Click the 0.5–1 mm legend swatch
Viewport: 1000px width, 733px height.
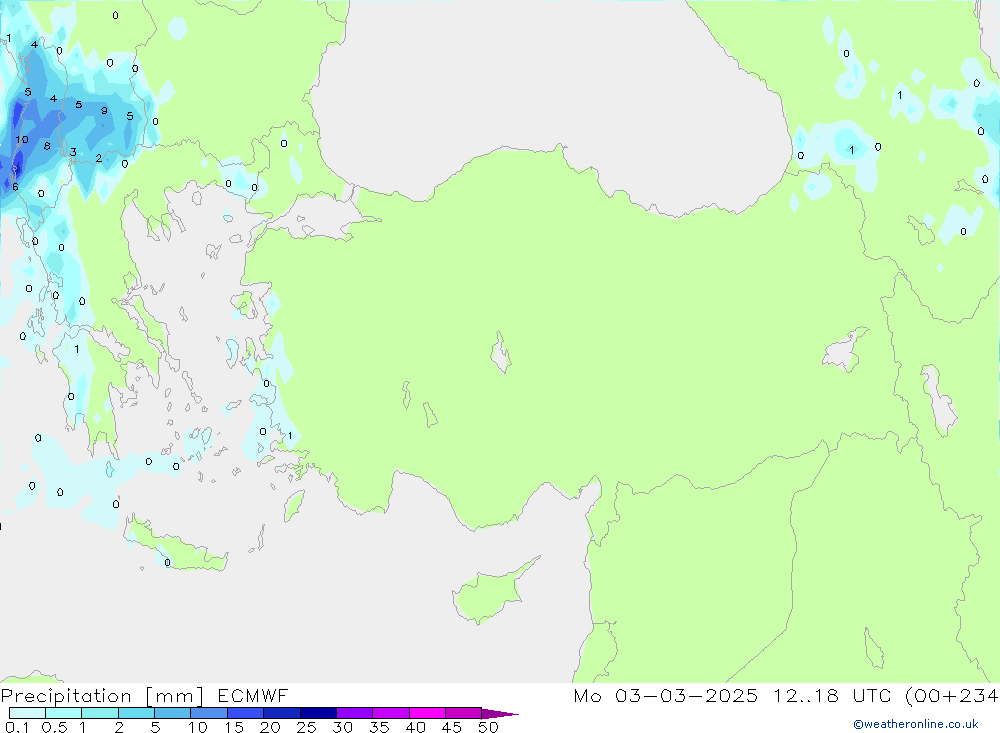point(63,713)
